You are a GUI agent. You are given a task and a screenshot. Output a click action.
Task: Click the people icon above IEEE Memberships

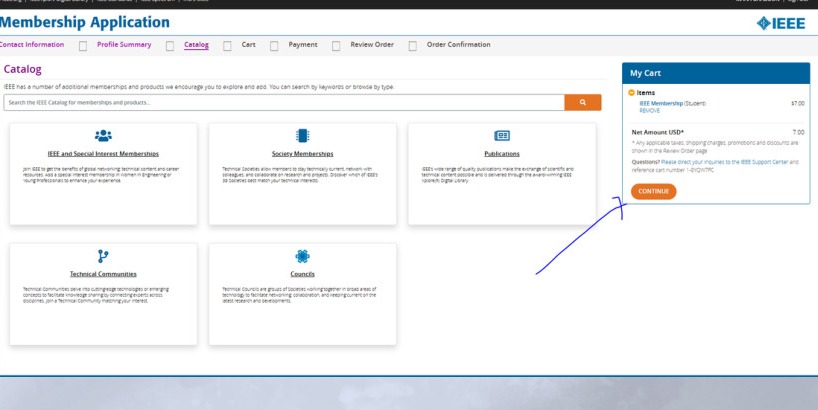(x=103, y=136)
